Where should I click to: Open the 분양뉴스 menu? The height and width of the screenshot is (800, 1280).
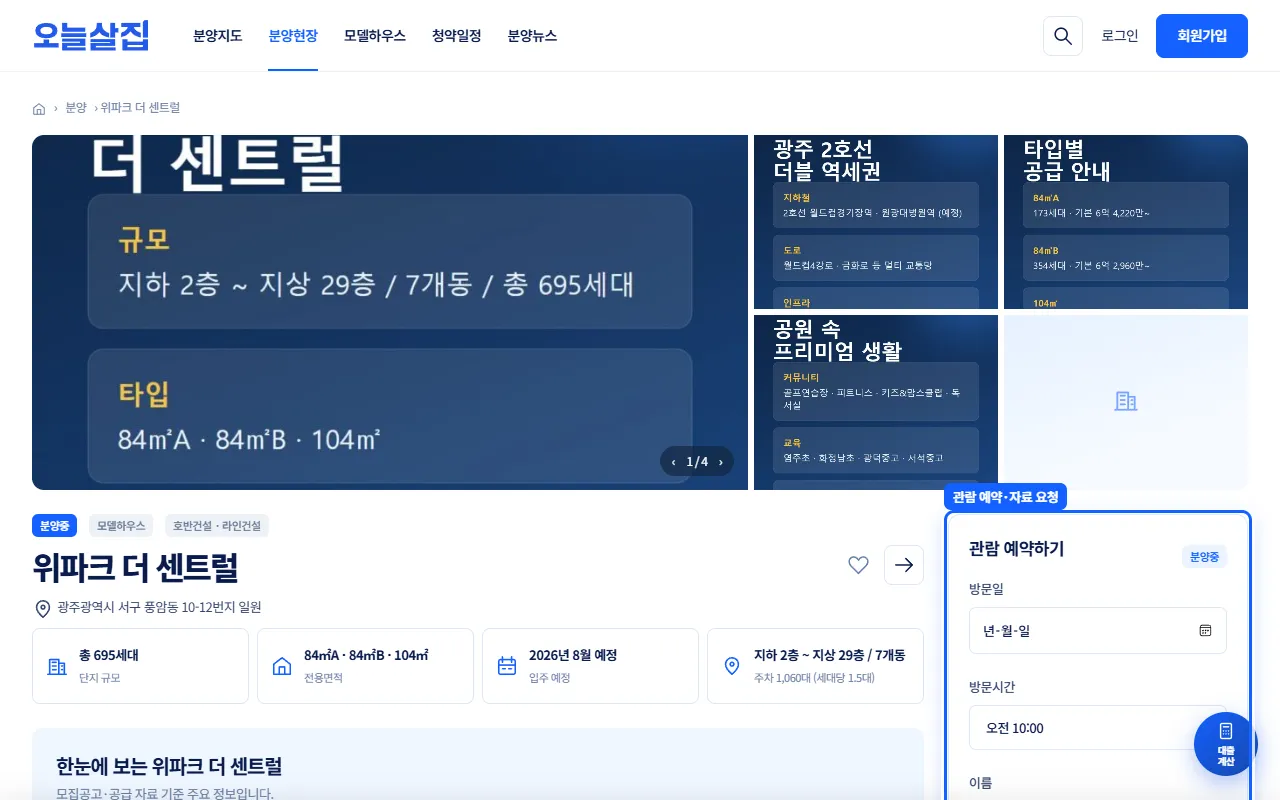[532, 36]
